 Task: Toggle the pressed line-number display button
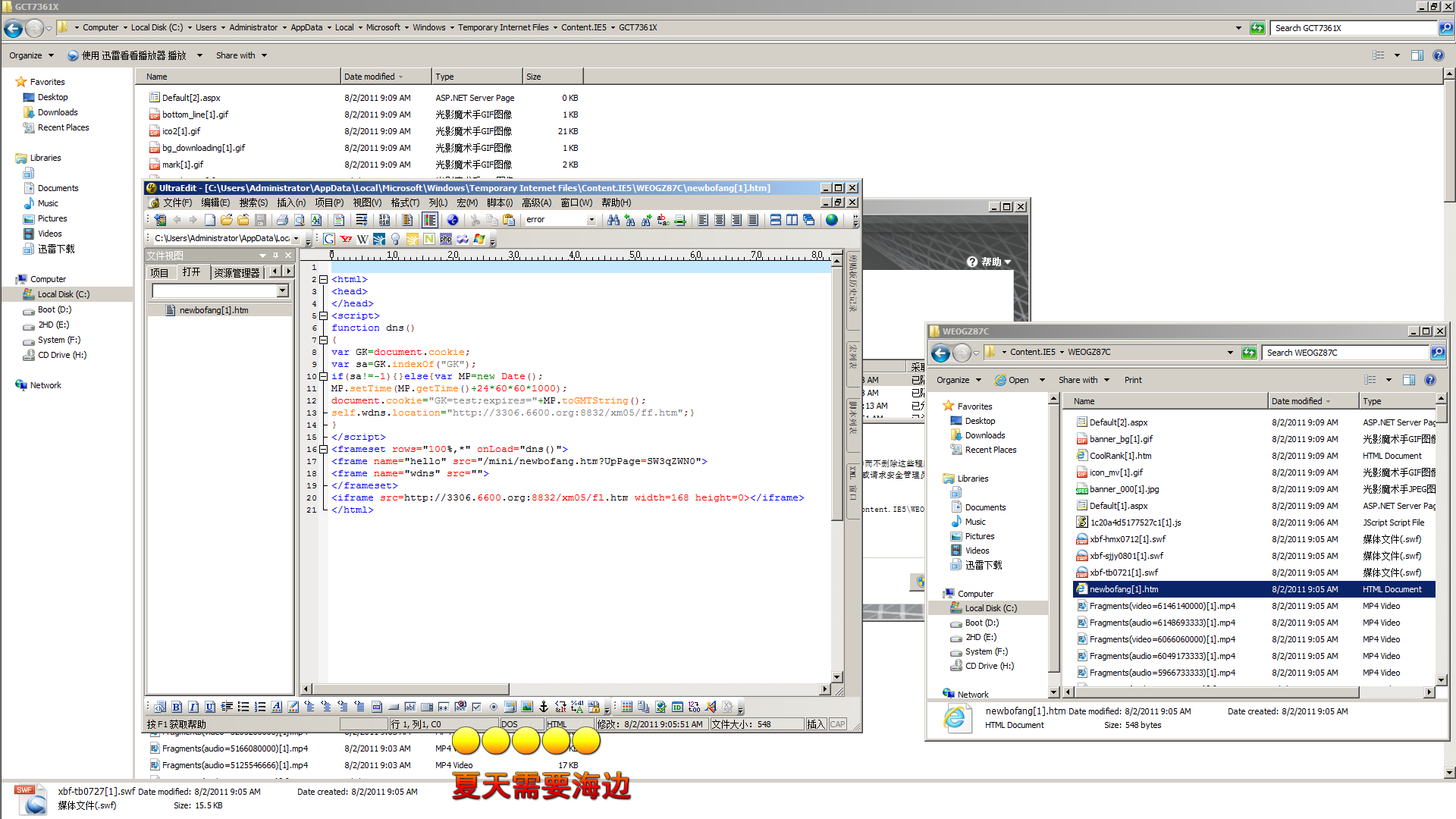click(x=430, y=220)
